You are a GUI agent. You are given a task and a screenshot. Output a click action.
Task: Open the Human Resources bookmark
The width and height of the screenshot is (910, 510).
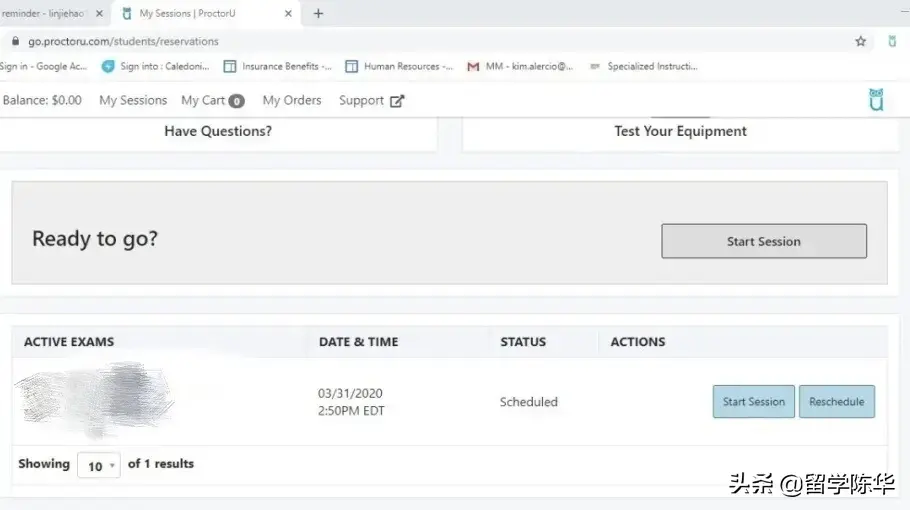point(399,67)
